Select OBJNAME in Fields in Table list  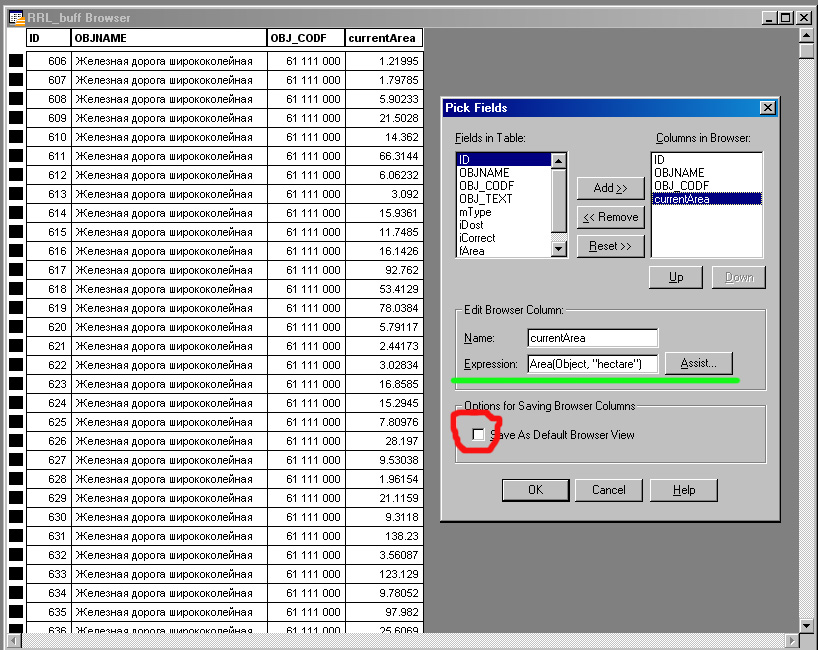[x=503, y=173]
